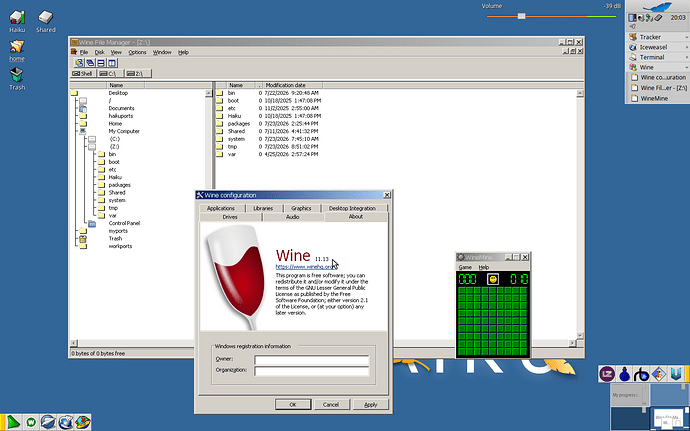Switch to the Graphics tab
Viewport: 690px width, 431px height.
click(301, 208)
